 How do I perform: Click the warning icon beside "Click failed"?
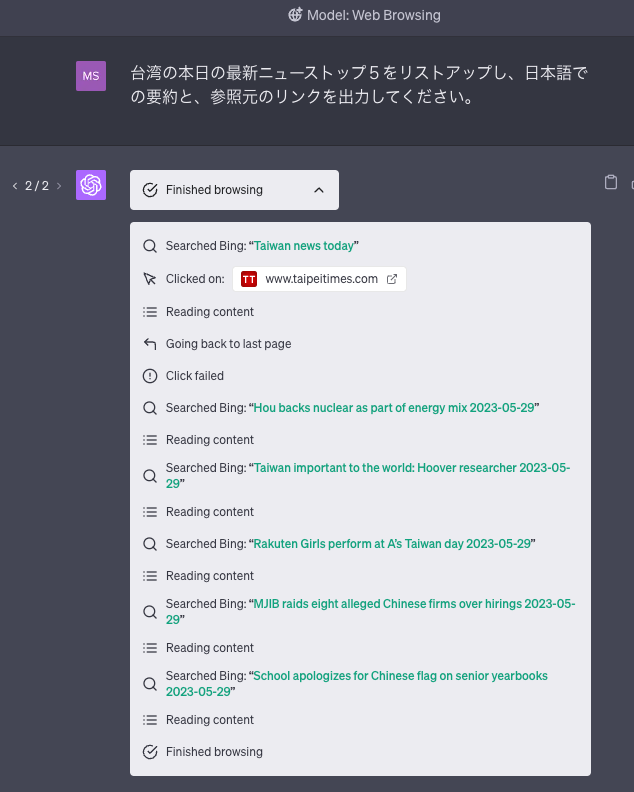pyautogui.click(x=150, y=376)
